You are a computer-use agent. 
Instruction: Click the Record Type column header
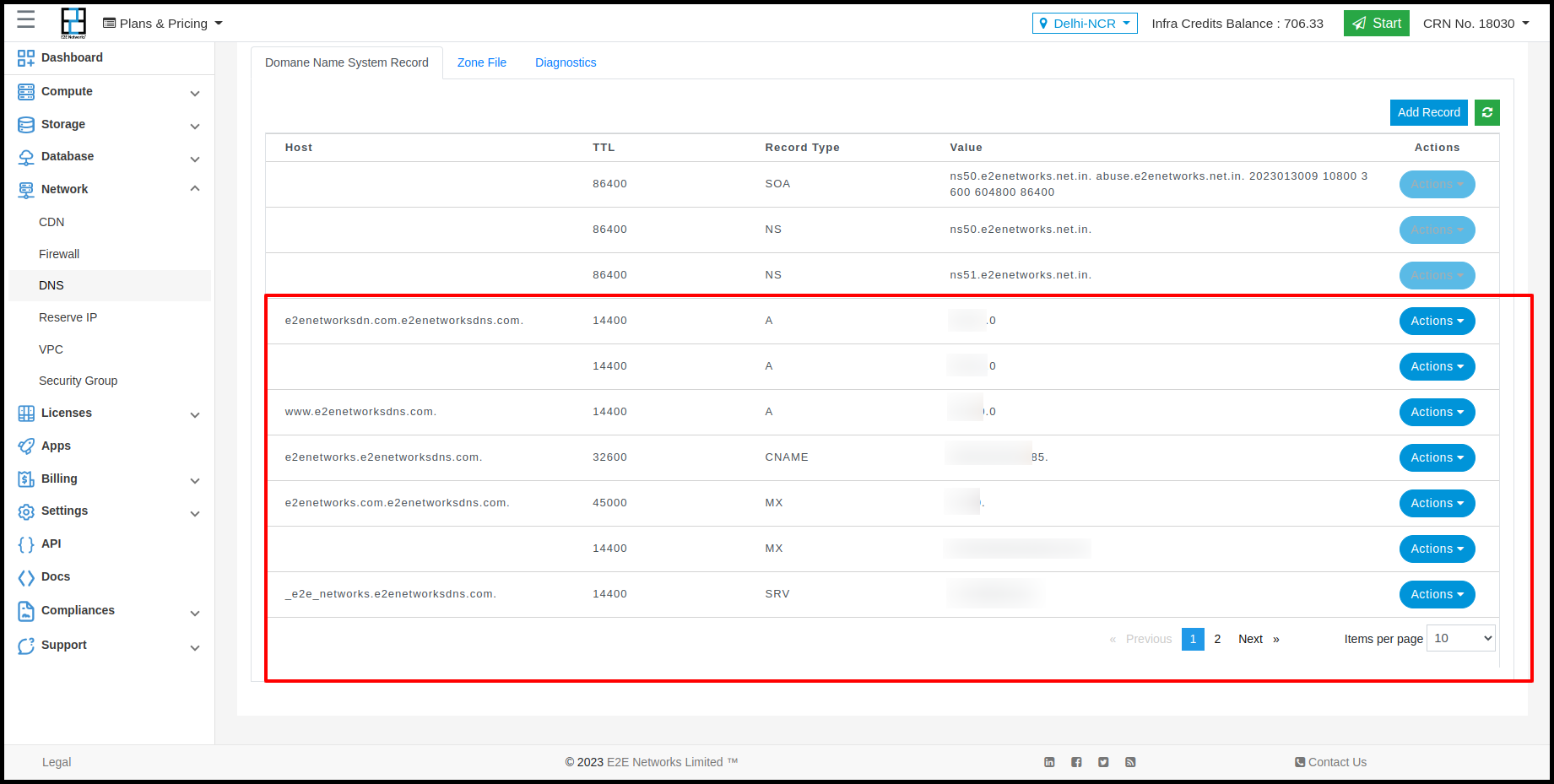[x=802, y=148]
